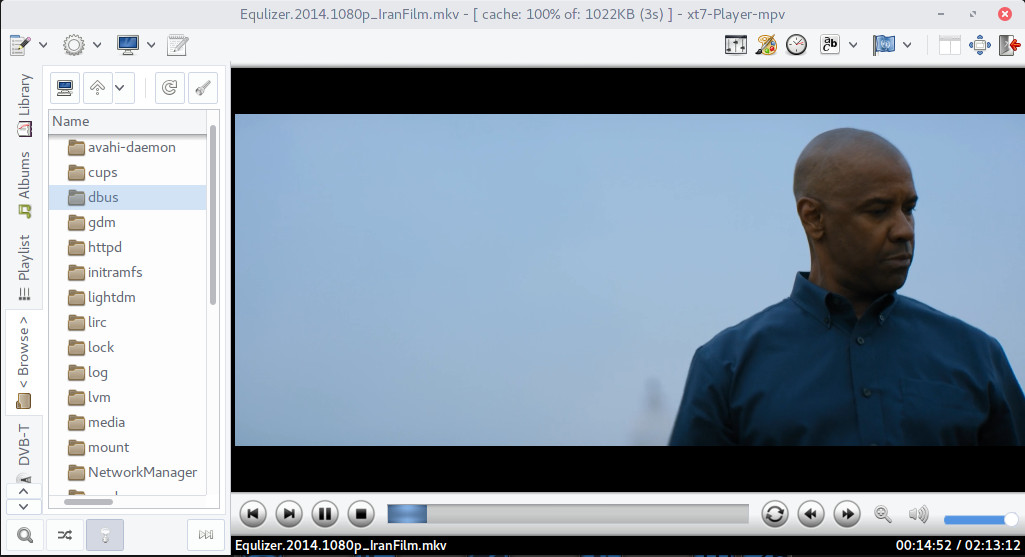The image size is (1025, 557).
Task: Toggle fullscreen with the four-arrow icon
Action: click(x=979, y=45)
